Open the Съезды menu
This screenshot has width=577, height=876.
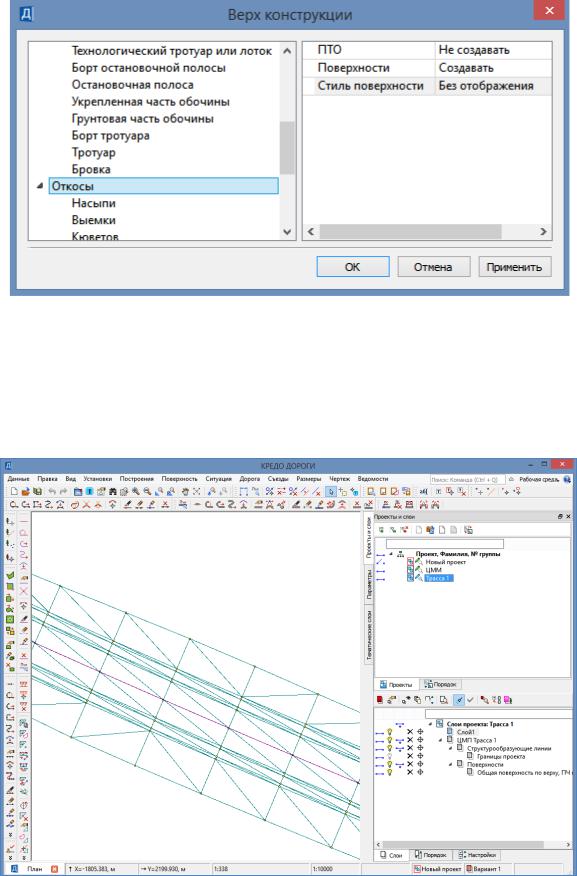278,479
